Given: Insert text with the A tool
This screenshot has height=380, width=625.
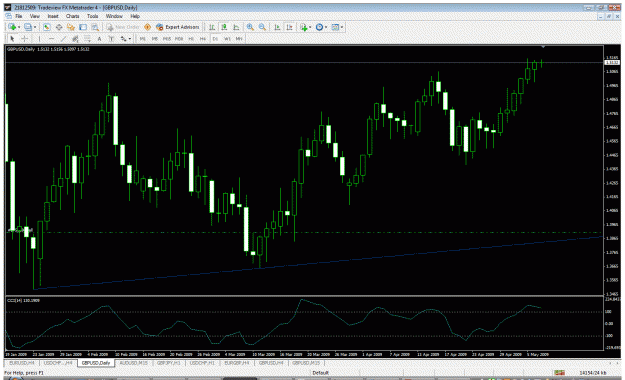Looking at the screenshot, I should point(99,39).
